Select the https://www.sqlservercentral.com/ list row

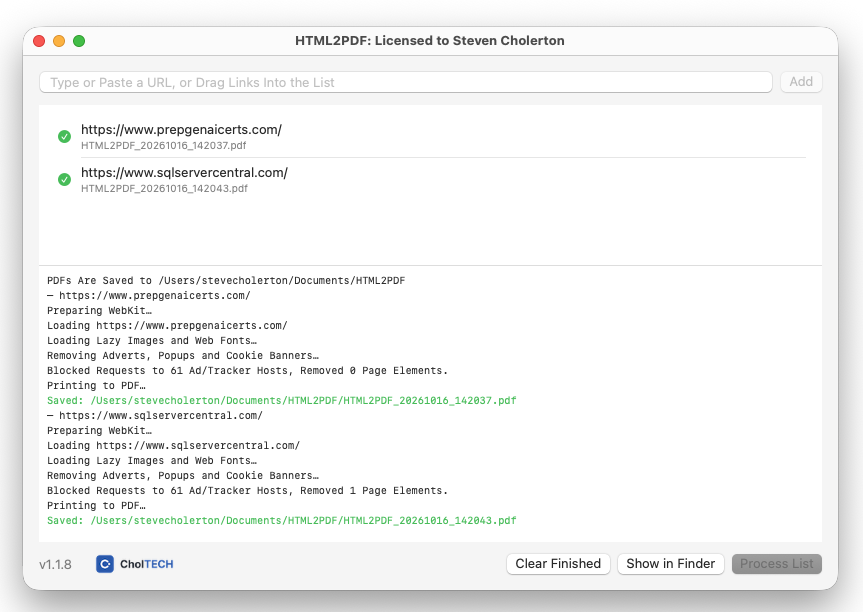[x=431, y=179]
